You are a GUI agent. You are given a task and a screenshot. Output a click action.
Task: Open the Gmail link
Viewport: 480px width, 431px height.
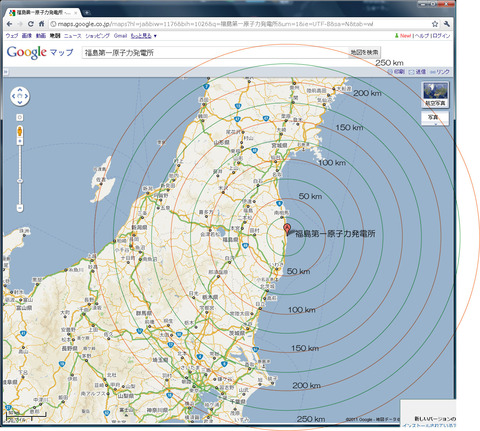120,36
